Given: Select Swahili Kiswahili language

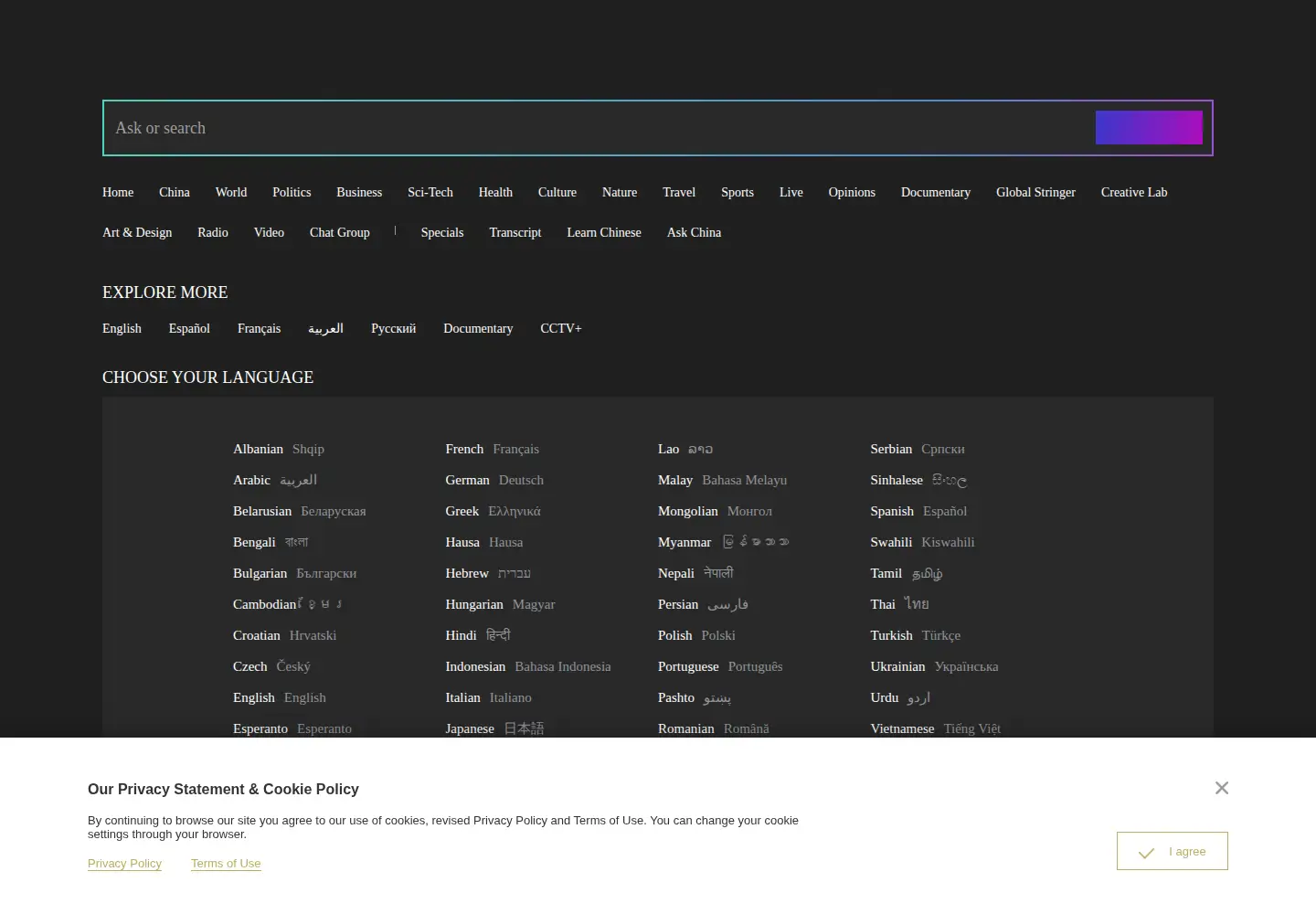Looking at the screenshot, I should point(922,542).
